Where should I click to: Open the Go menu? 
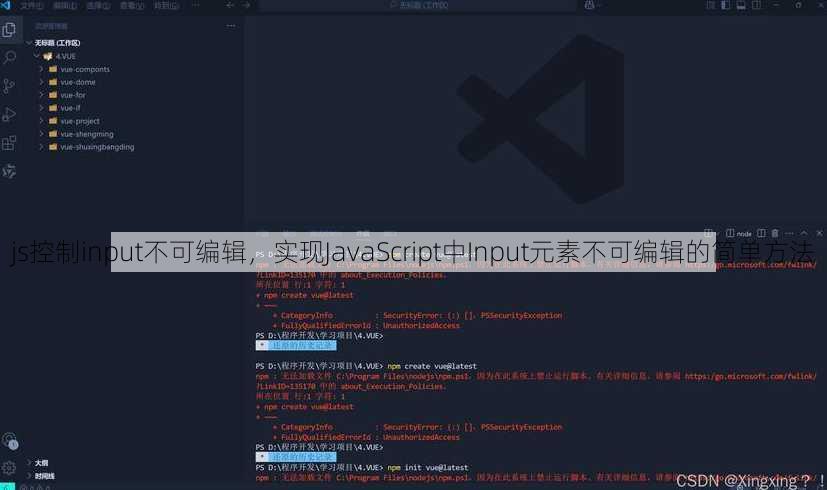(x=166, y=5)
